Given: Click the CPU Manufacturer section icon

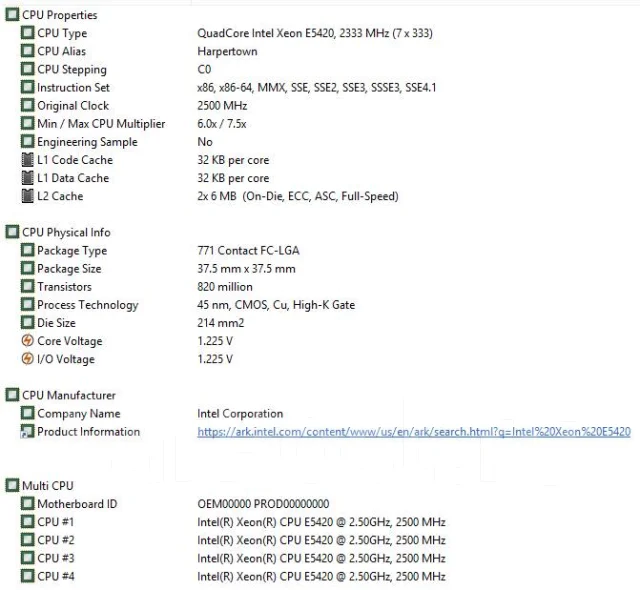Looking at the screenshot, I should 12,395.
